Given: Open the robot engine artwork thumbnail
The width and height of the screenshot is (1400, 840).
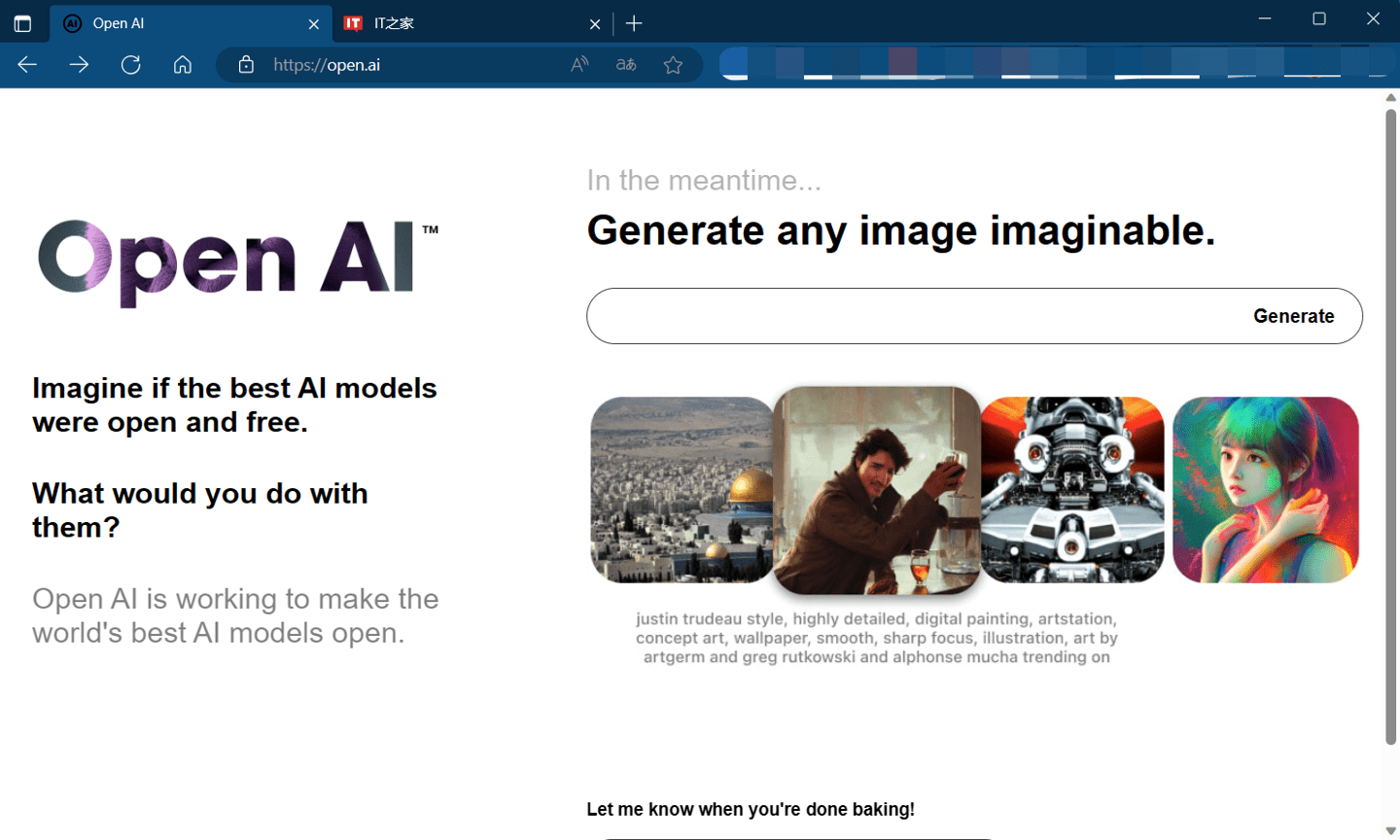Looking at the screenshot, I should point(1070,489).
